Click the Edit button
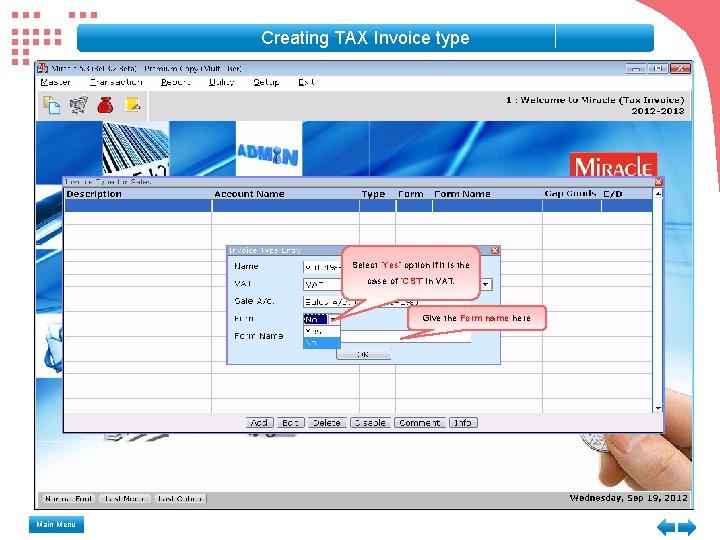The height and width of the screenshot is (540, 720). tap(291, 422)
